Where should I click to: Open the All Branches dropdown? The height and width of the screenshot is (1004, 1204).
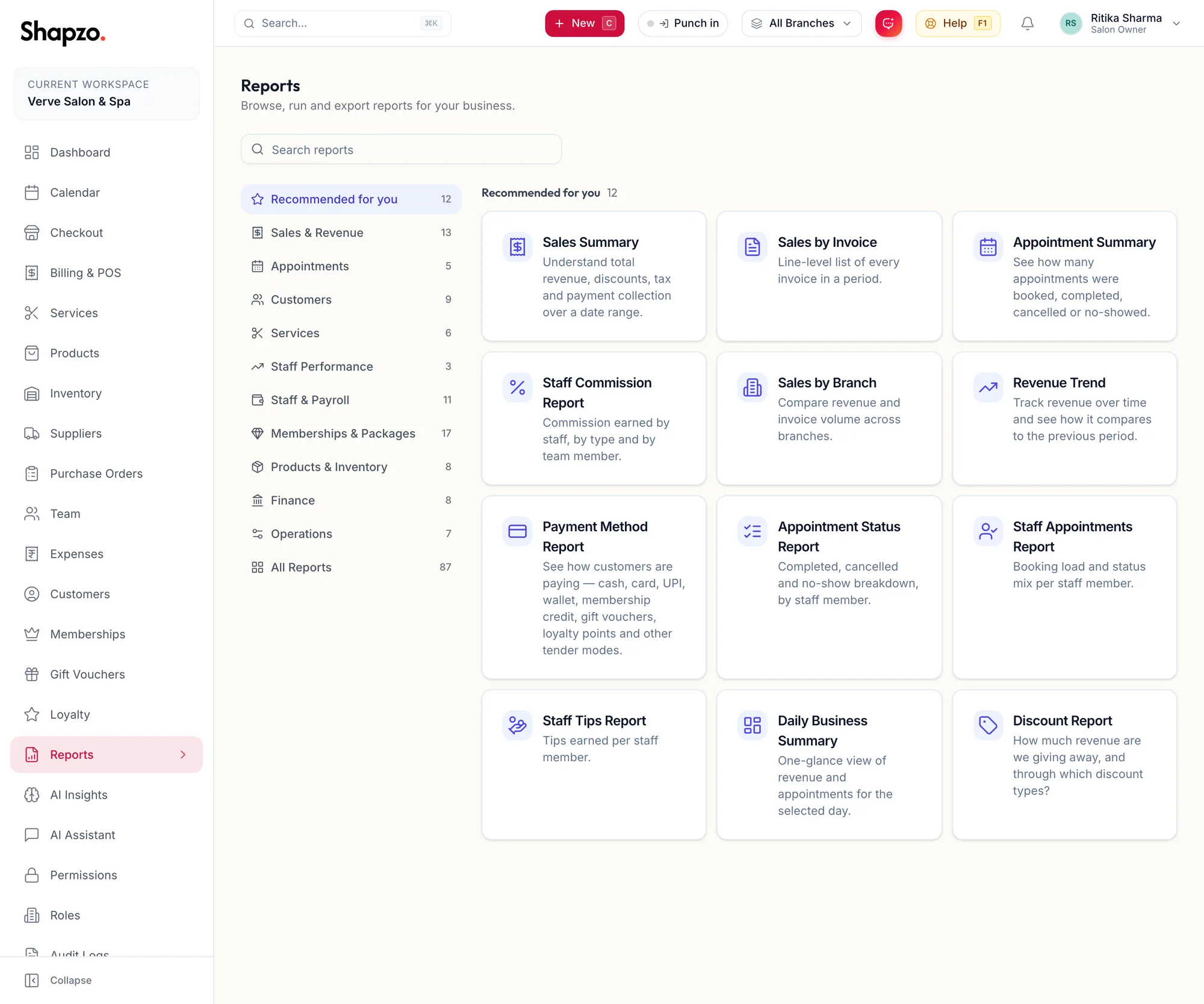tap(801, 23)
